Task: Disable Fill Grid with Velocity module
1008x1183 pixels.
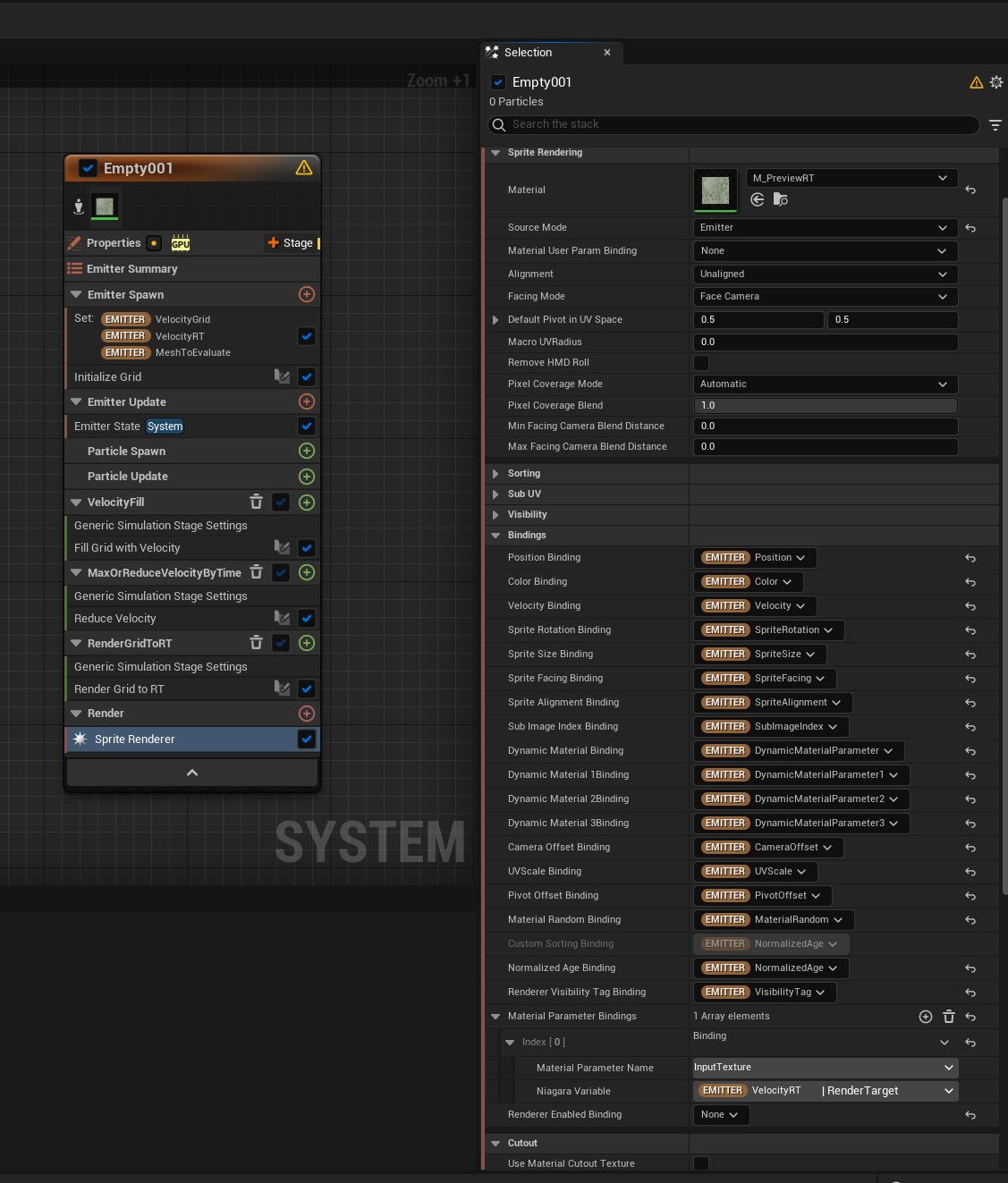Action: pos(307,547)
